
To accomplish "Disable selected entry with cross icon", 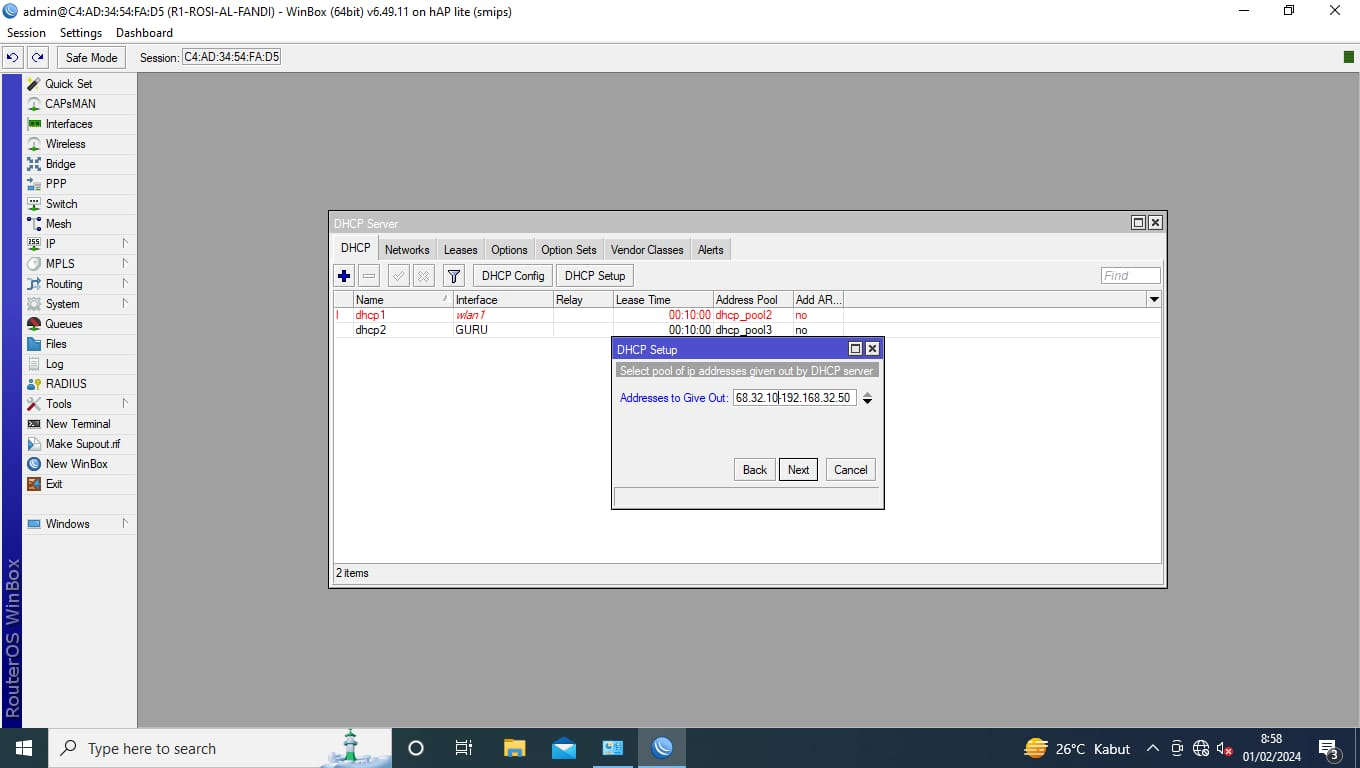I will [x=423, y=276].
